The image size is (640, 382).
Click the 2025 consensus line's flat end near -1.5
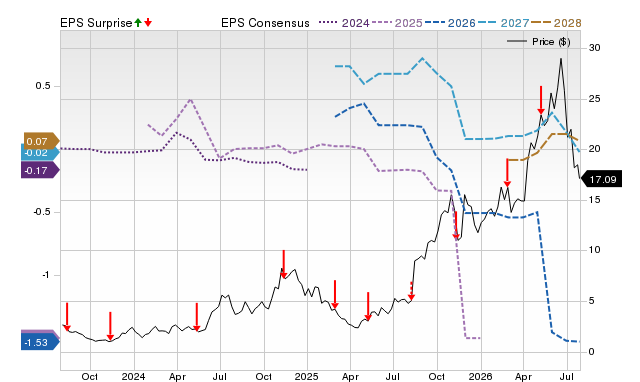[x=473, y=338]
